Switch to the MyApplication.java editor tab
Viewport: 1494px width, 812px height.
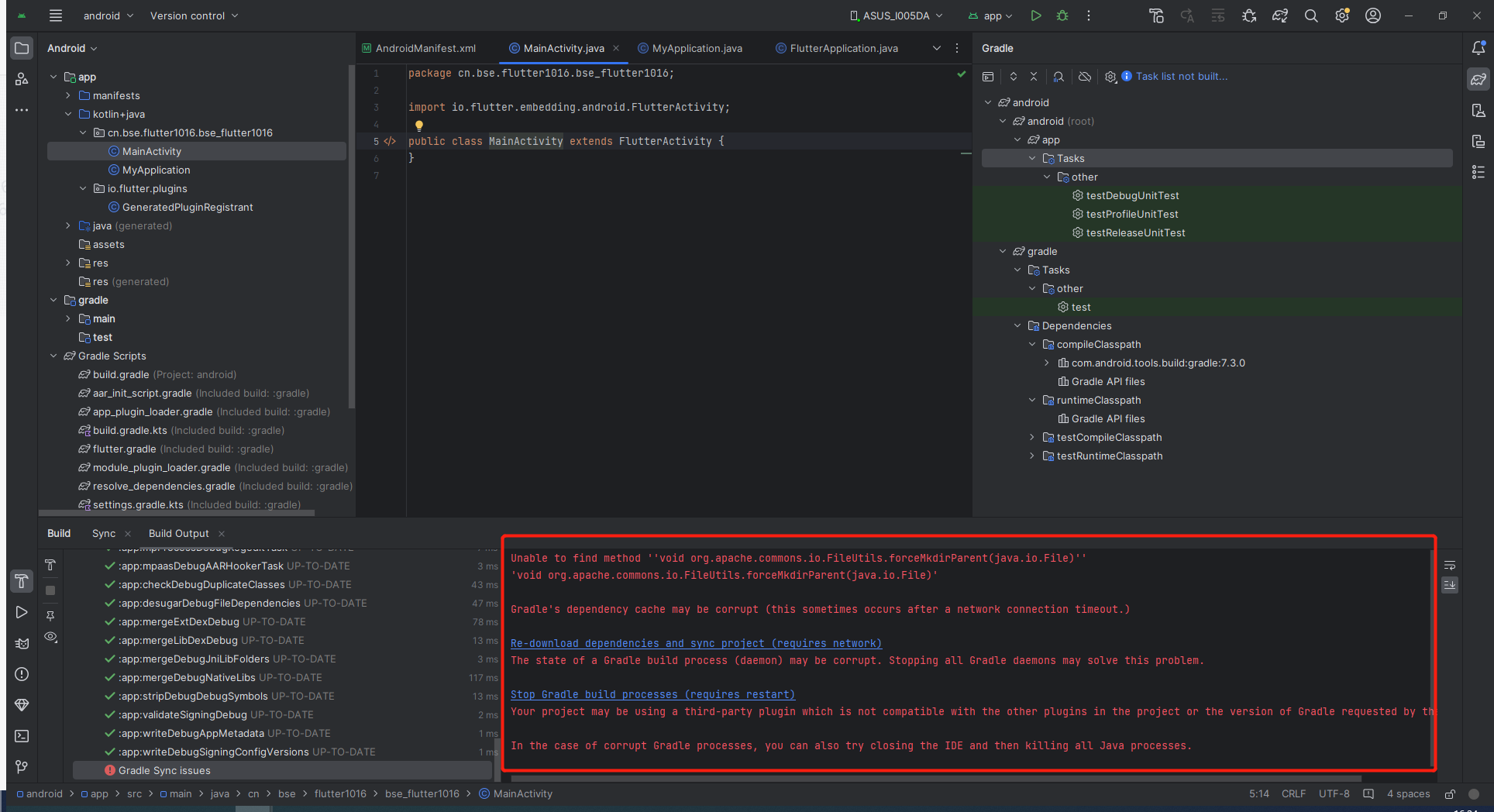[x=690, y=48]
